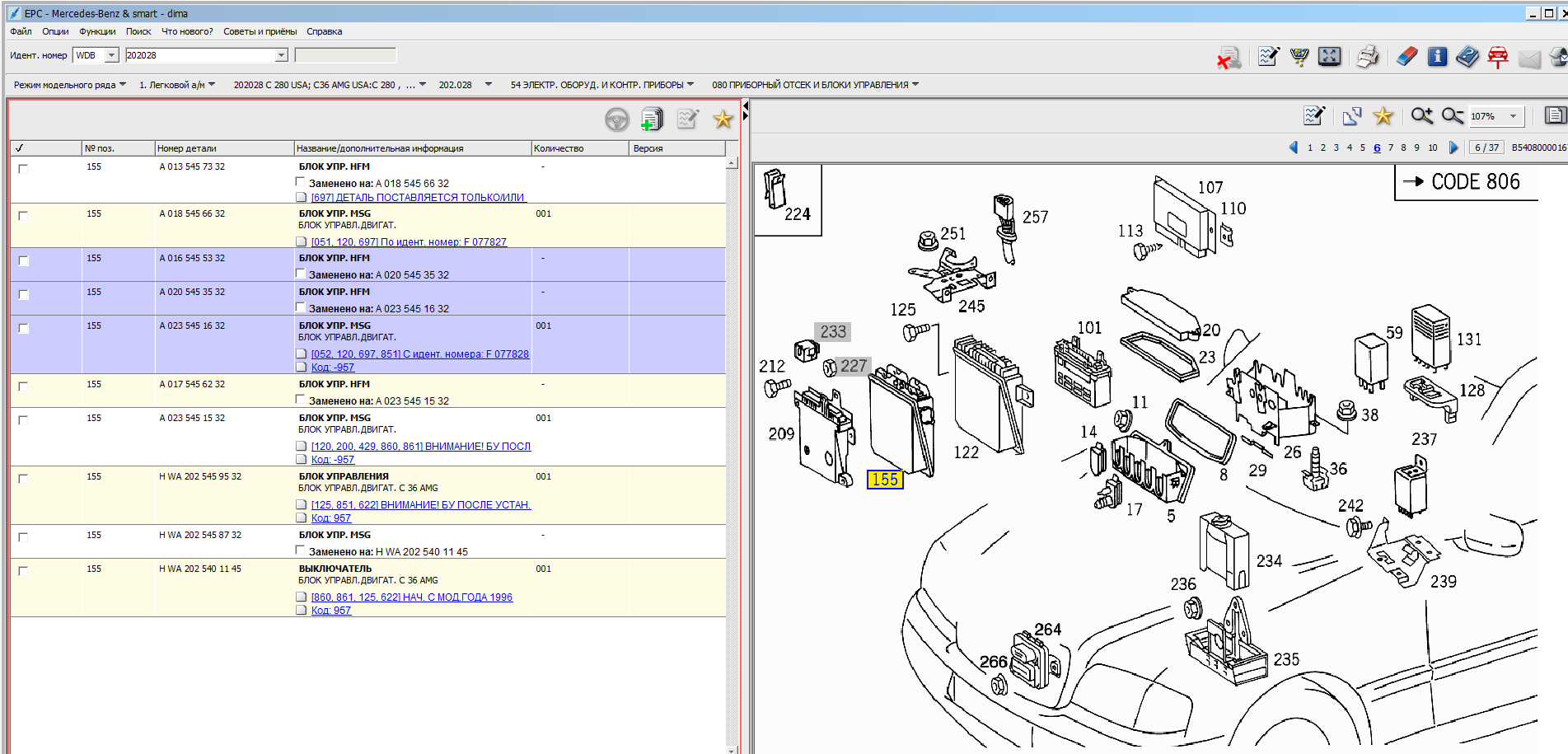The width and height of the screenshot is (1568, 754).
Task: Check the box for part A 020 545 35 32
Action: tap(23, 294)
